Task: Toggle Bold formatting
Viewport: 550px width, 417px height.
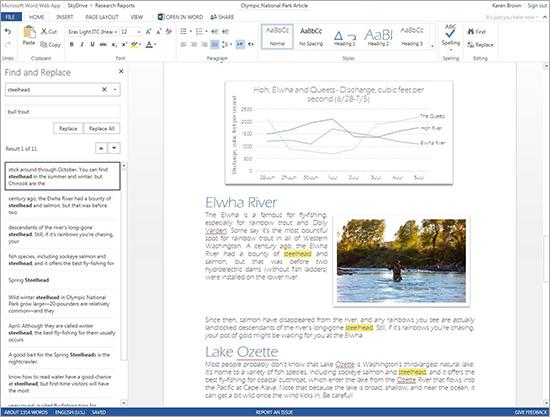Action: click(x=72, y=45)
